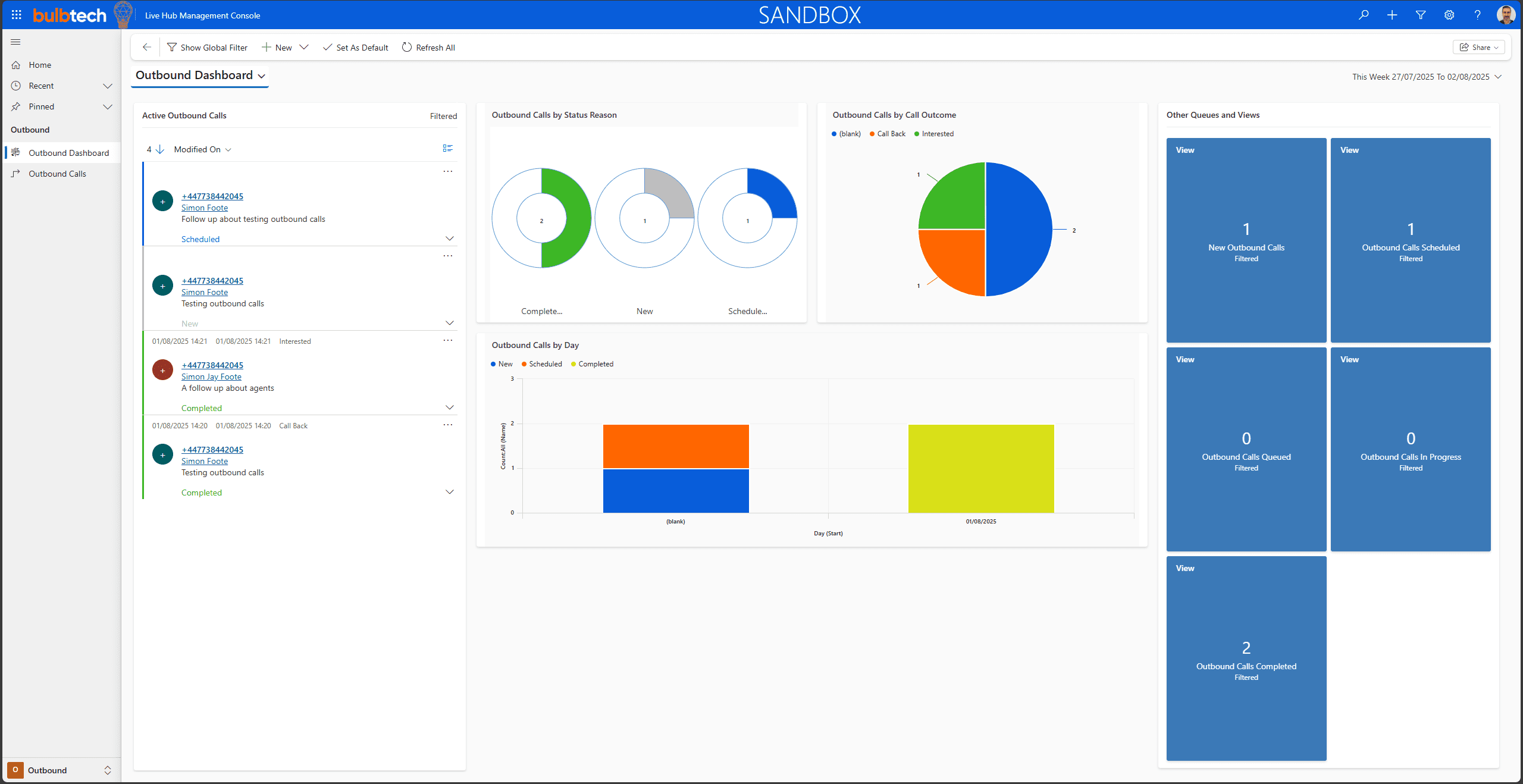Click the quick create plus icon
This screenshot has width=1523, height=784.
click(1392, 15)
